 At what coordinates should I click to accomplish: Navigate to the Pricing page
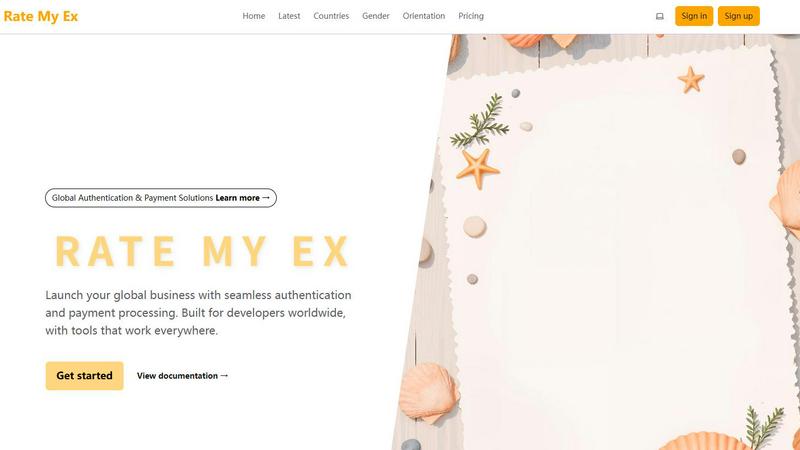(471, 16)
